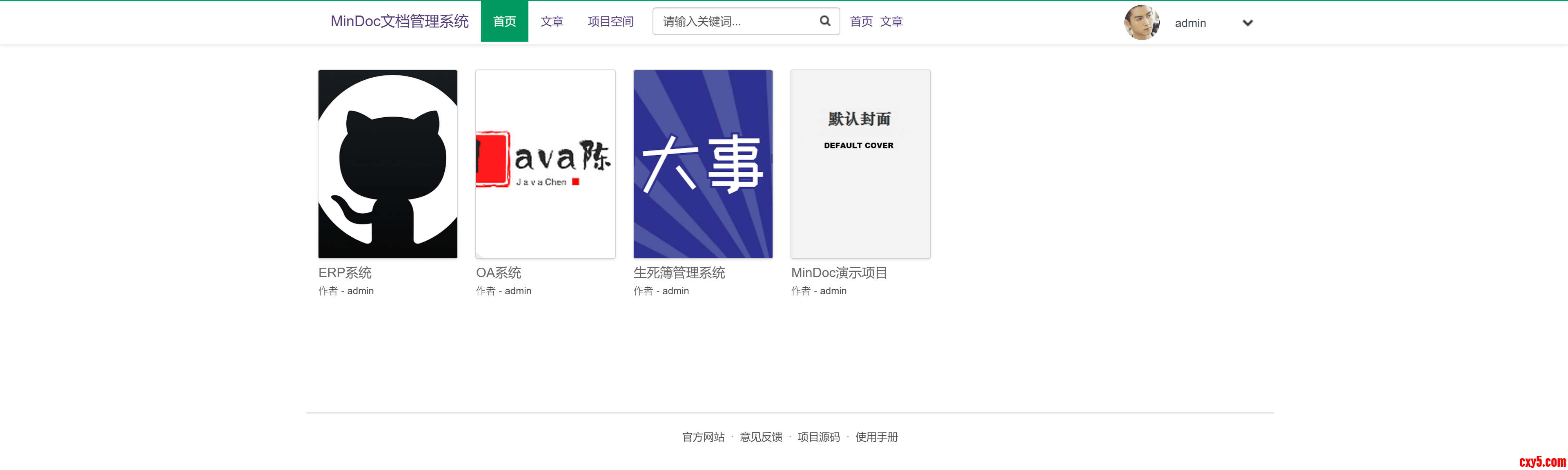Viewport: 1568px width, 470px height.
Task: Switch to the 文章 navigation tab
Action: [552, 22]
